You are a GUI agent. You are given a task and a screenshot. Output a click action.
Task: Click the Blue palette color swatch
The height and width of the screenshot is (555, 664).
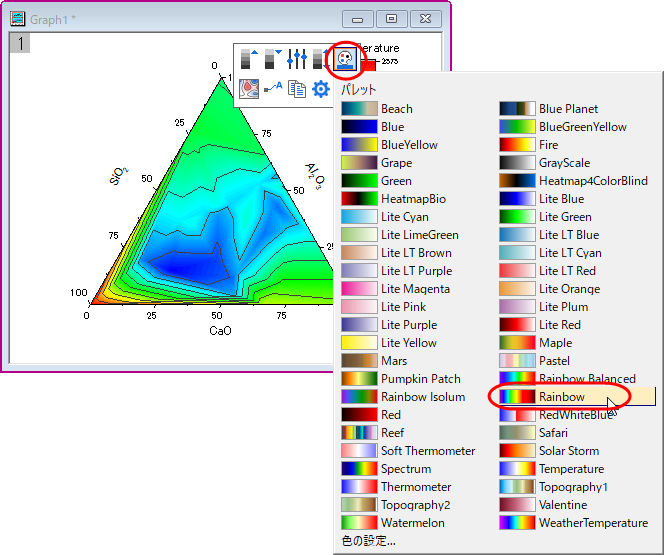pos(359,127)
